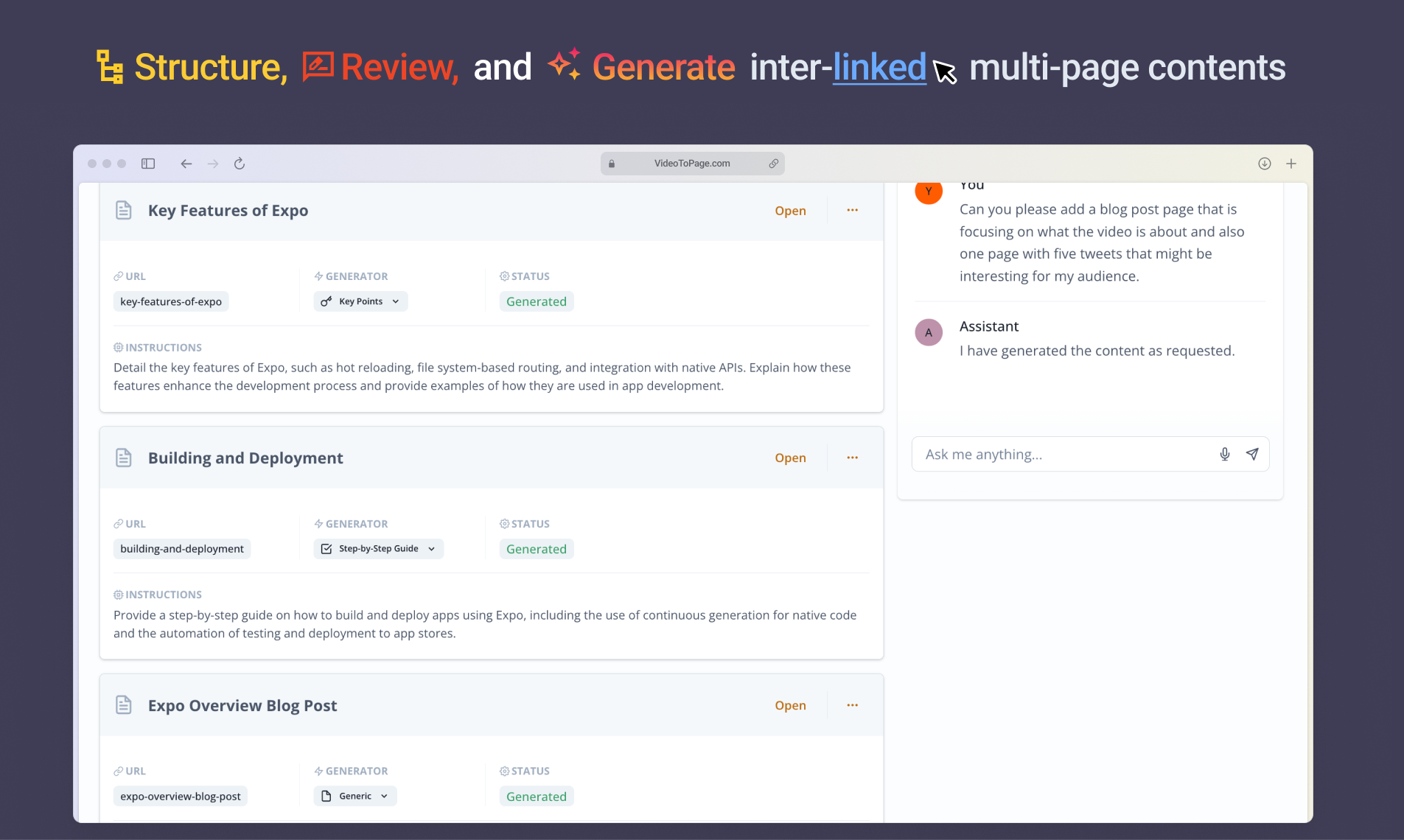1404x840 pixels.
Task: Click the user avatar Y in chat
Action: pyautogui.click(x=929, y=191)
